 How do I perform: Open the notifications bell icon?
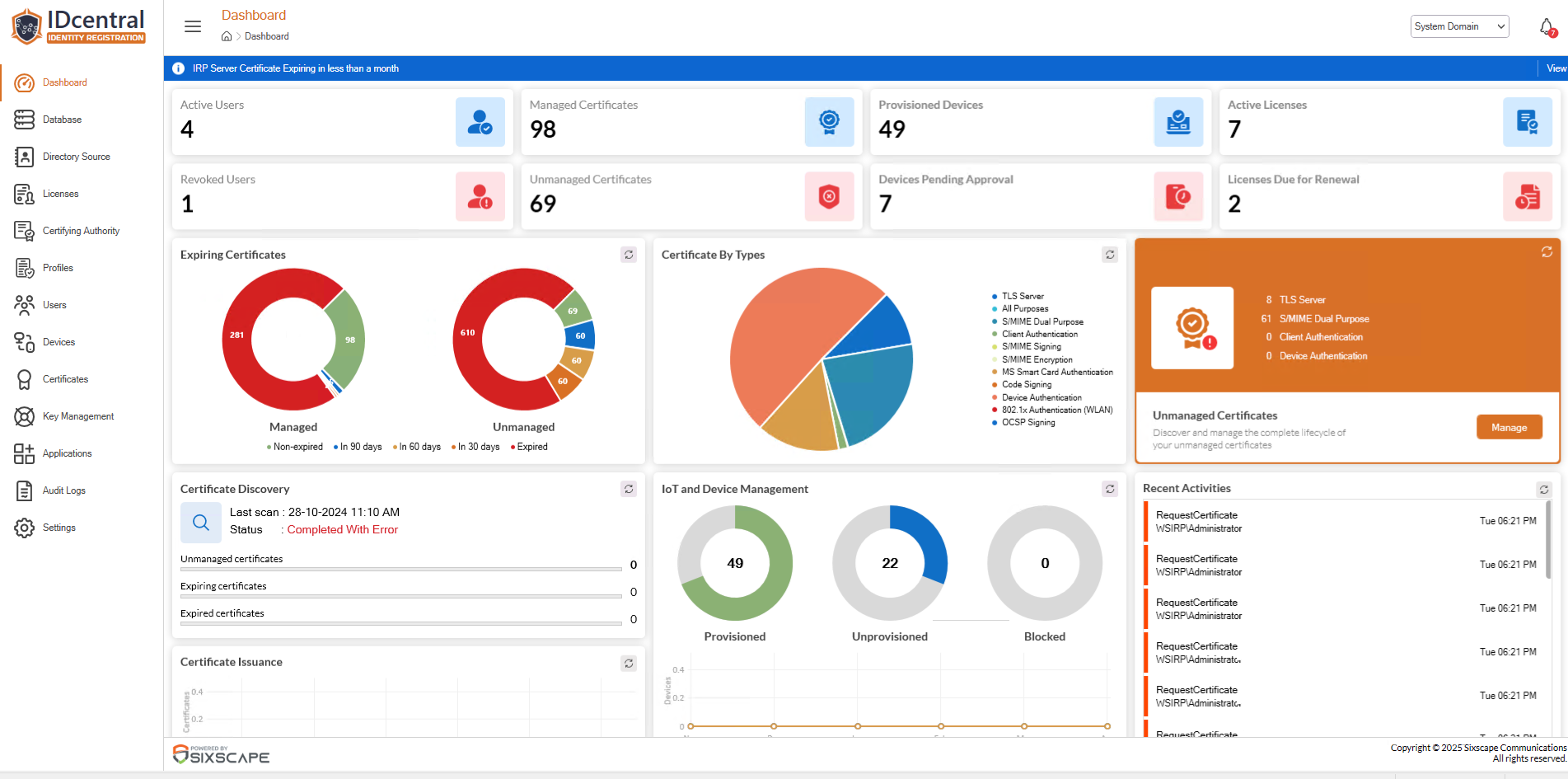[1547, 27]
